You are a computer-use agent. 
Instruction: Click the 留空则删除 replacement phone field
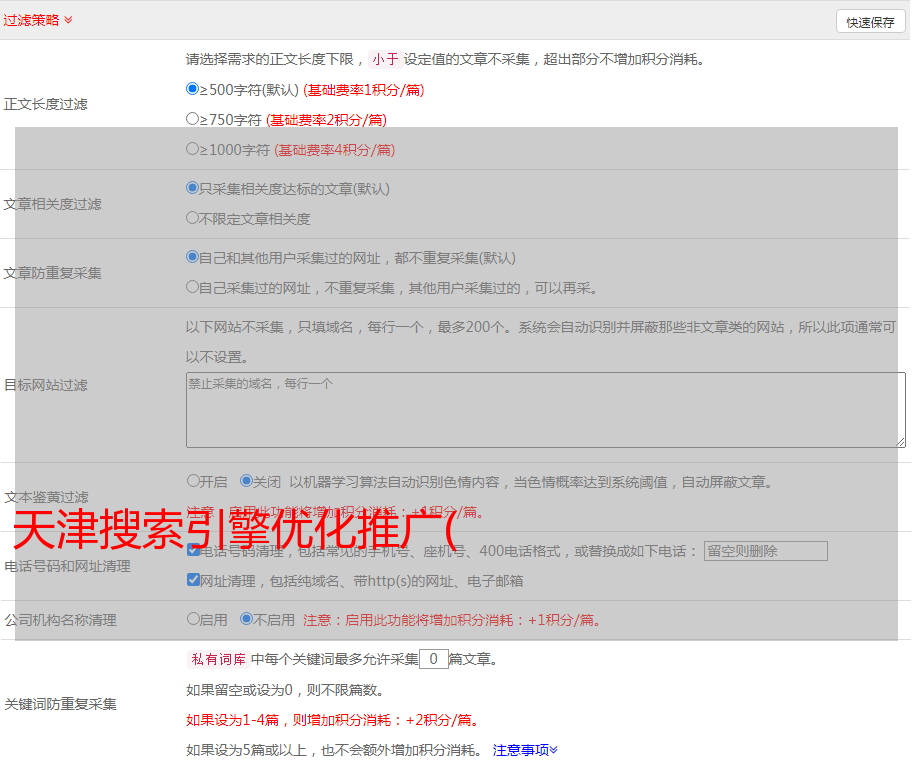pyautogui.click(x=765, y=551)
